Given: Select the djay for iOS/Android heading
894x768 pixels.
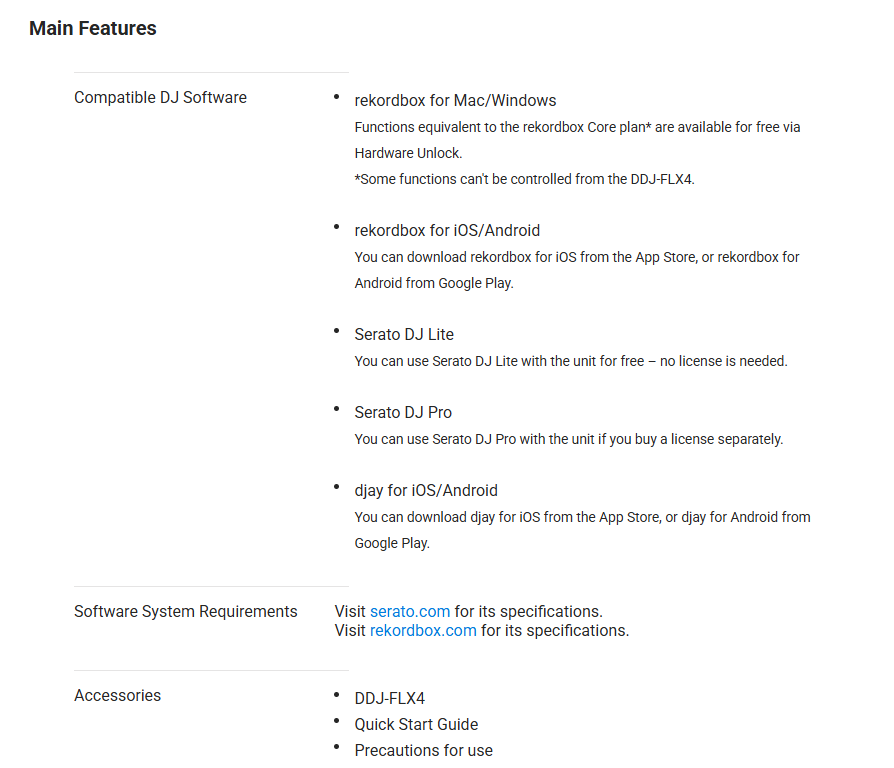Looking at the screenshot, I should point(426,490).
